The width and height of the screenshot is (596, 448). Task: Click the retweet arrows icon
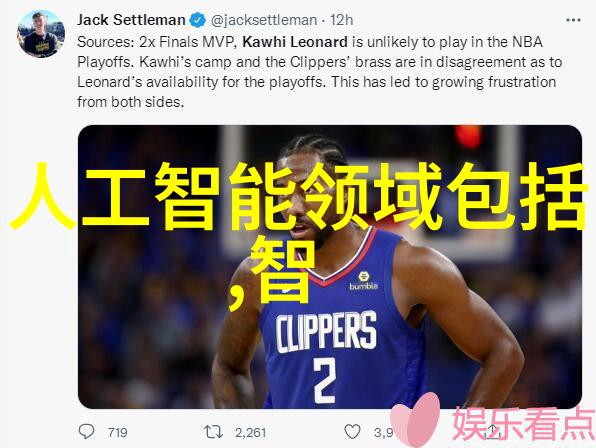pyautogui.click(x=213, y=432)
